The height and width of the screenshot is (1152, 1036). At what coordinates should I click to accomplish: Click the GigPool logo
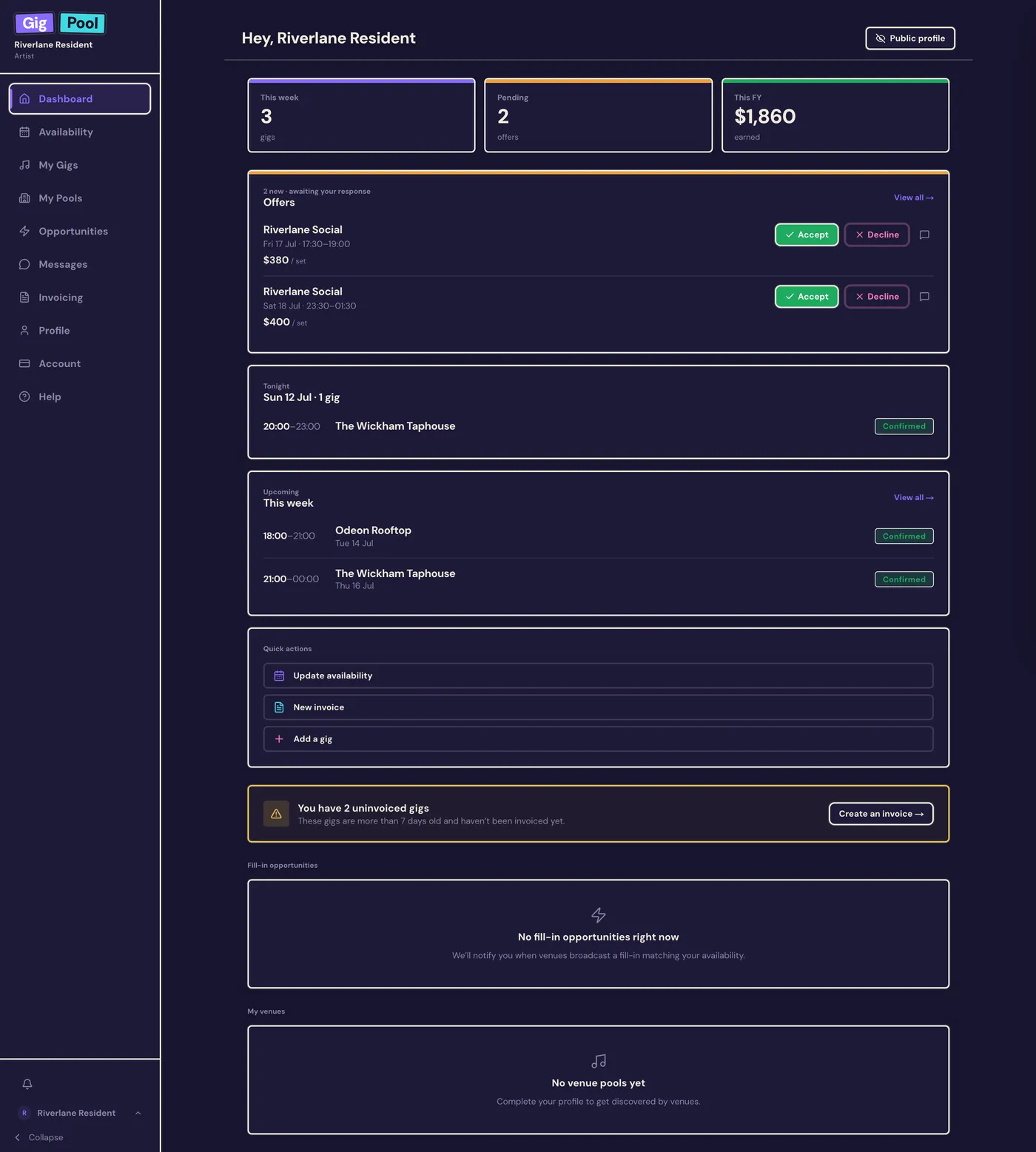[60, 23]
